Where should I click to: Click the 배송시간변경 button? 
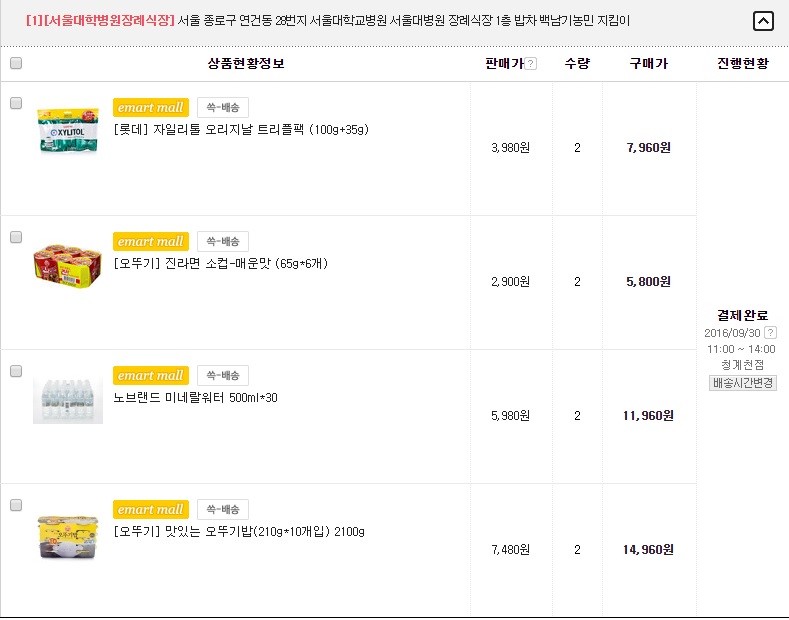click(743, 383)
